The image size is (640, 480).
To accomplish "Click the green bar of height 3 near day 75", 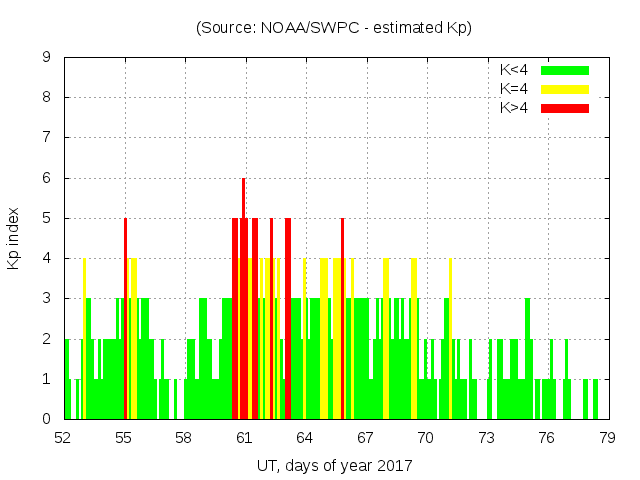I will 528,360.
